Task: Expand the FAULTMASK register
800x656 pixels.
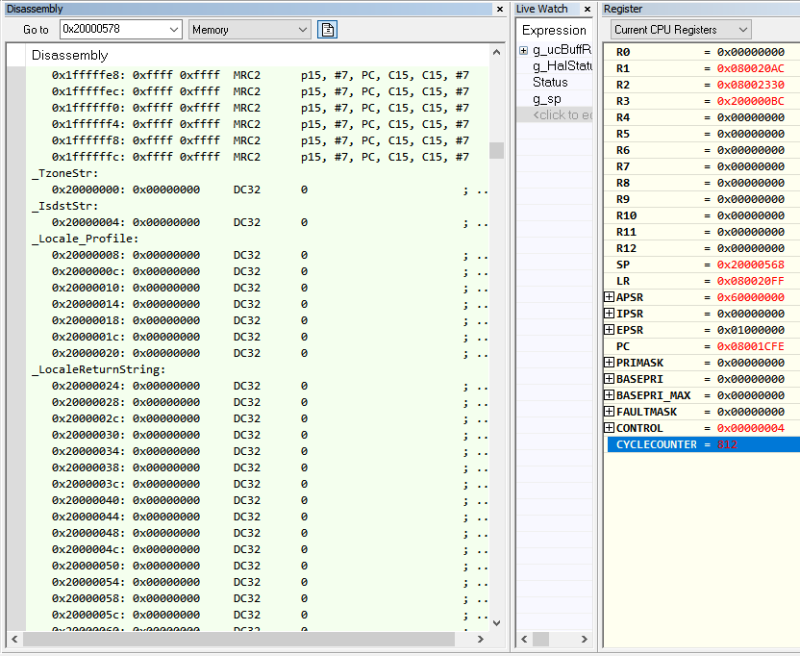Action: click(609, 411)
